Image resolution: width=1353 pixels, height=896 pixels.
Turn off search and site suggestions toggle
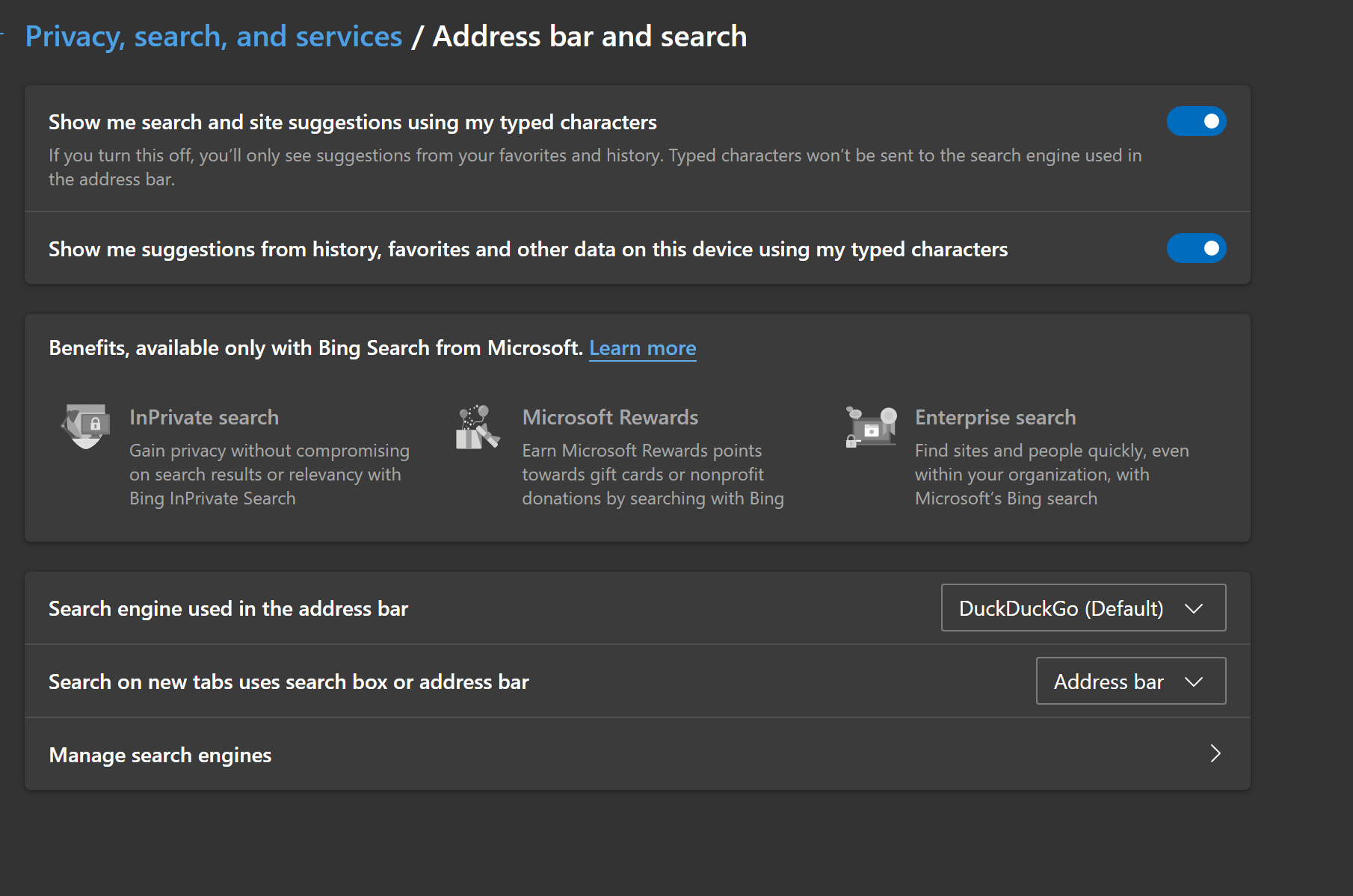[x=1196, y=121]
